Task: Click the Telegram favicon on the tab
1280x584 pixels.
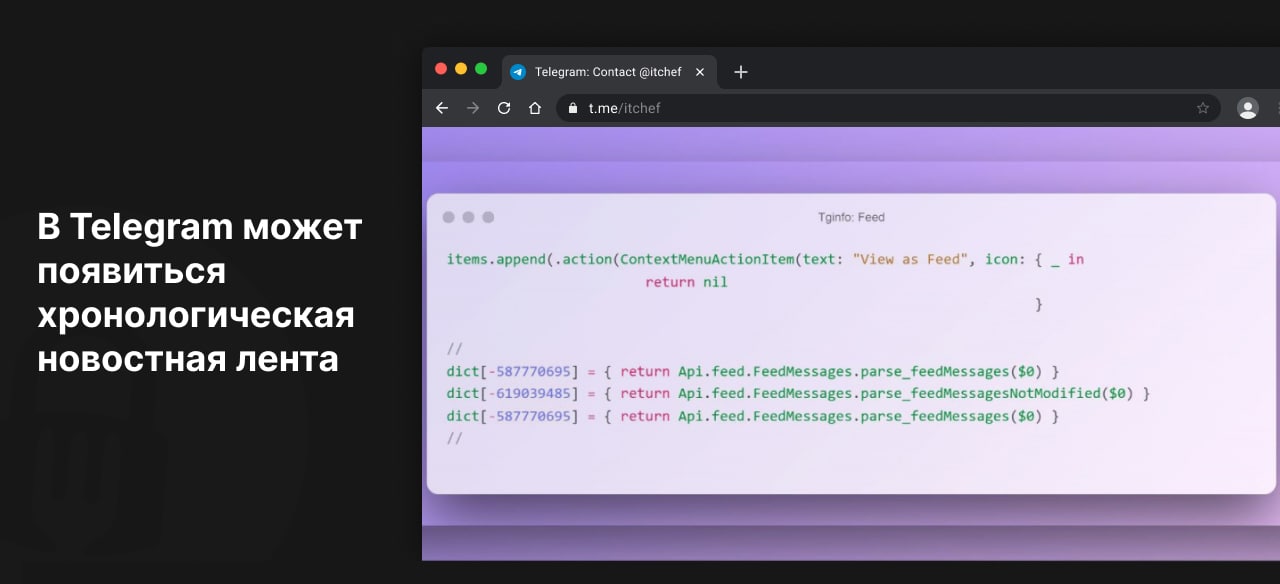Action: click(518, 72)
